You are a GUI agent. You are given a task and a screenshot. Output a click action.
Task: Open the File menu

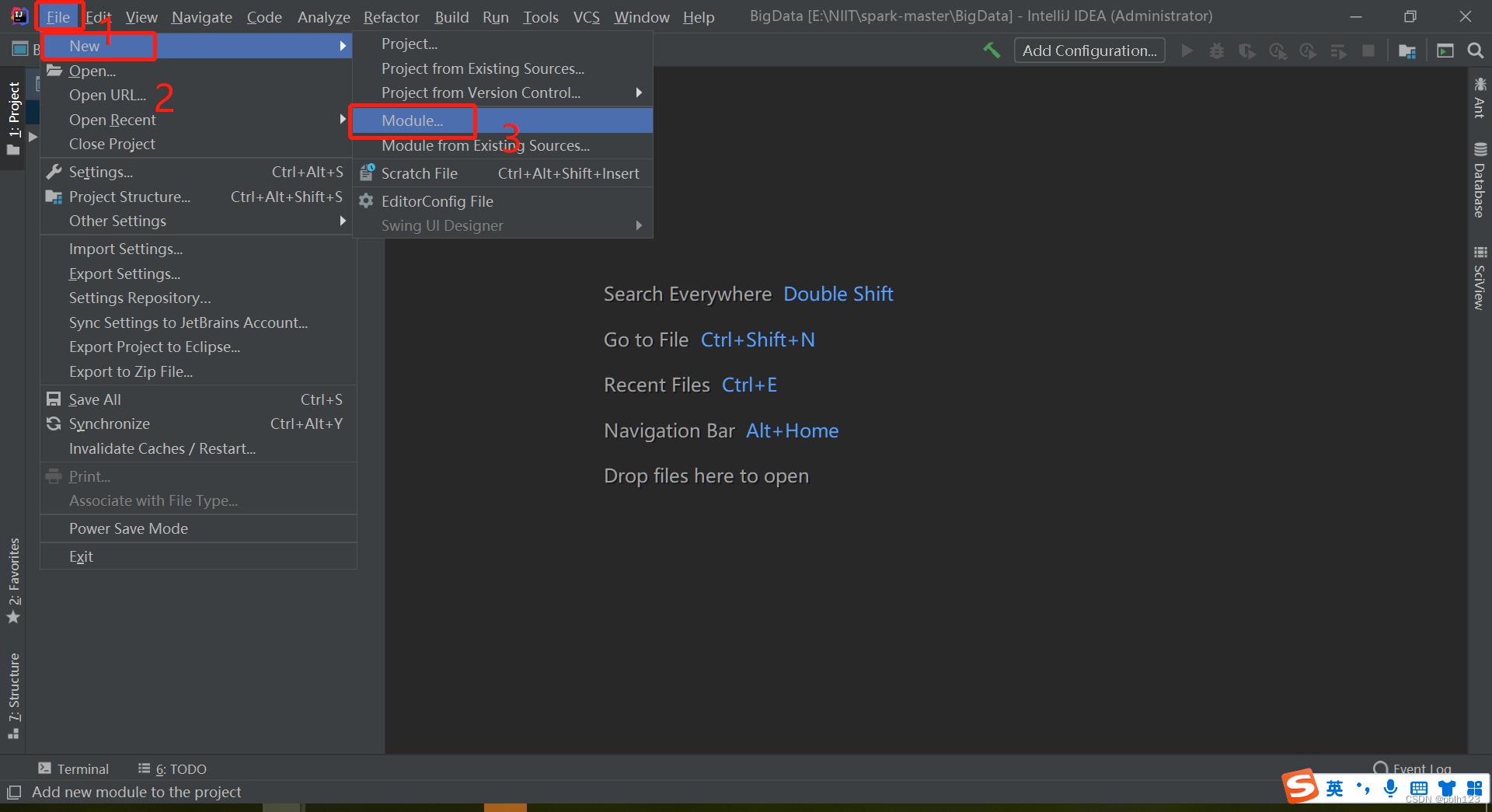pos(58,17)
